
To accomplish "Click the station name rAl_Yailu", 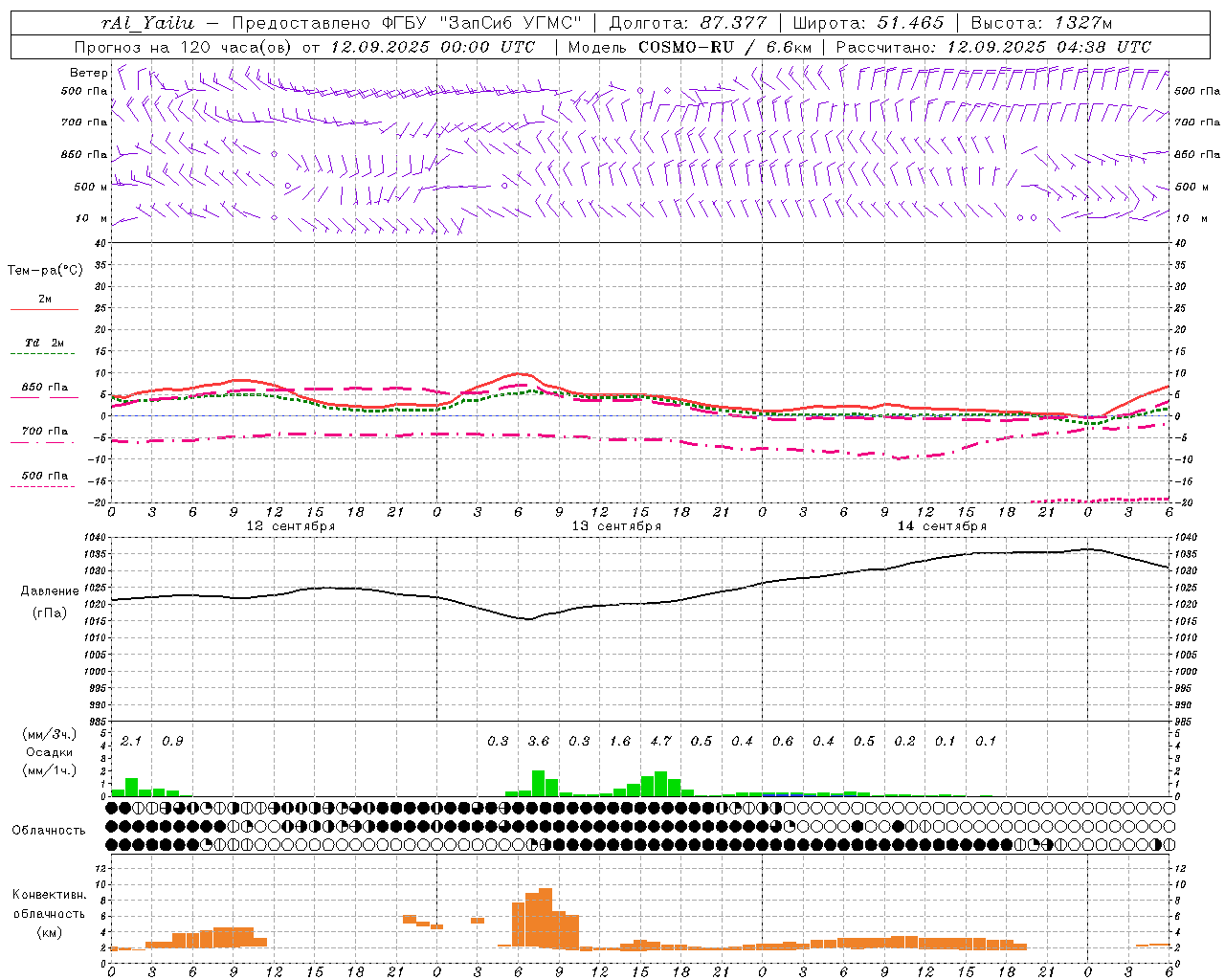I will [x=147, y=23].
